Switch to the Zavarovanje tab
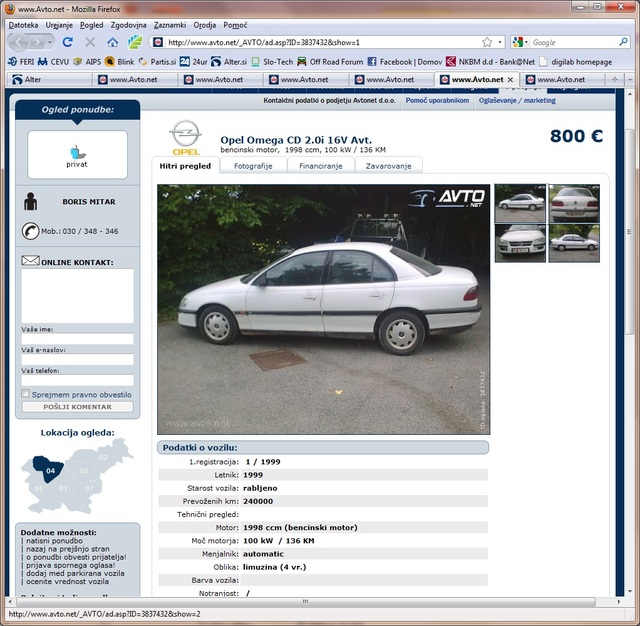The height and width of the screenshot is (626, 640). 389,166
